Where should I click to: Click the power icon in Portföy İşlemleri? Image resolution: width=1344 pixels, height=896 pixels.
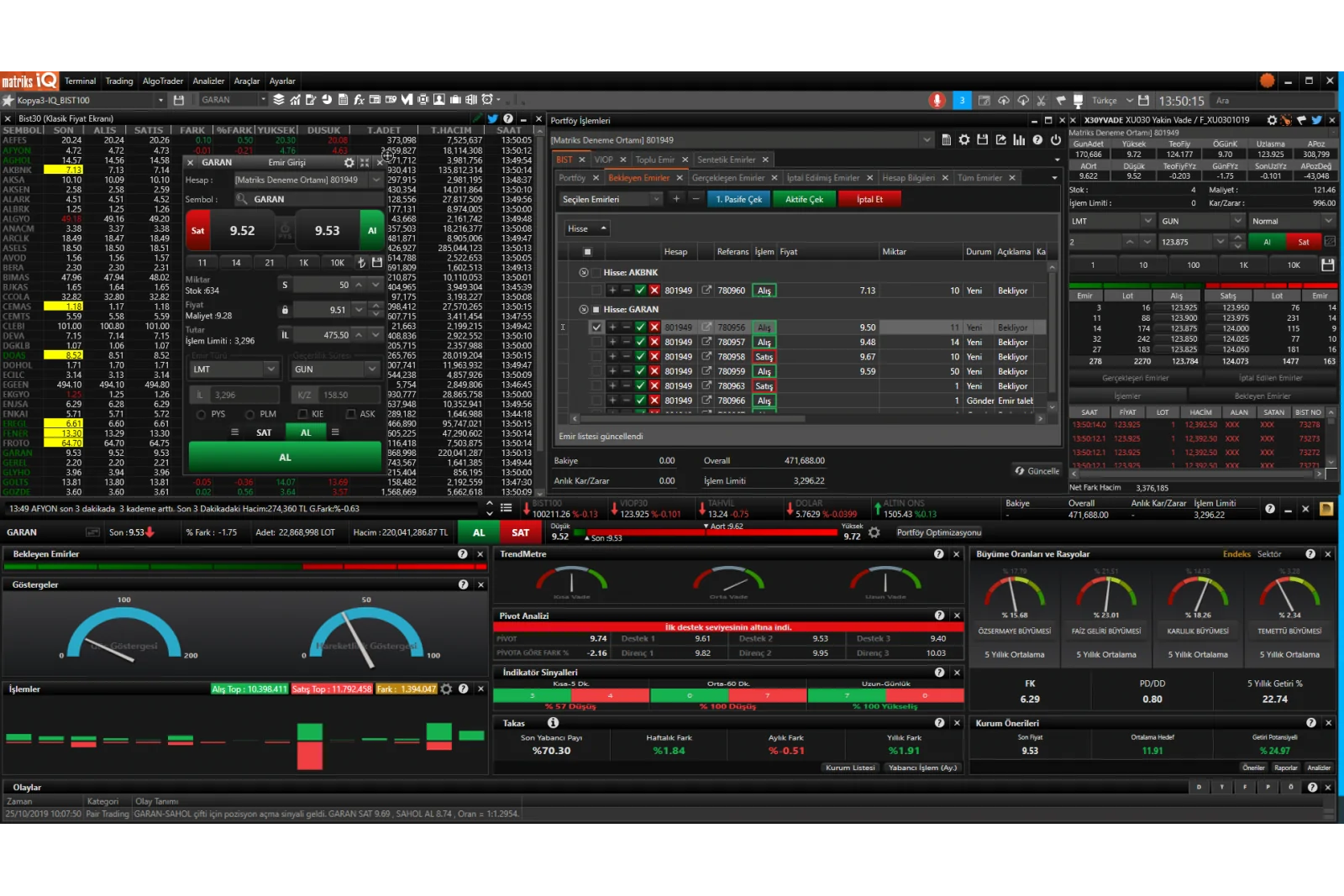pos(1056,140)
